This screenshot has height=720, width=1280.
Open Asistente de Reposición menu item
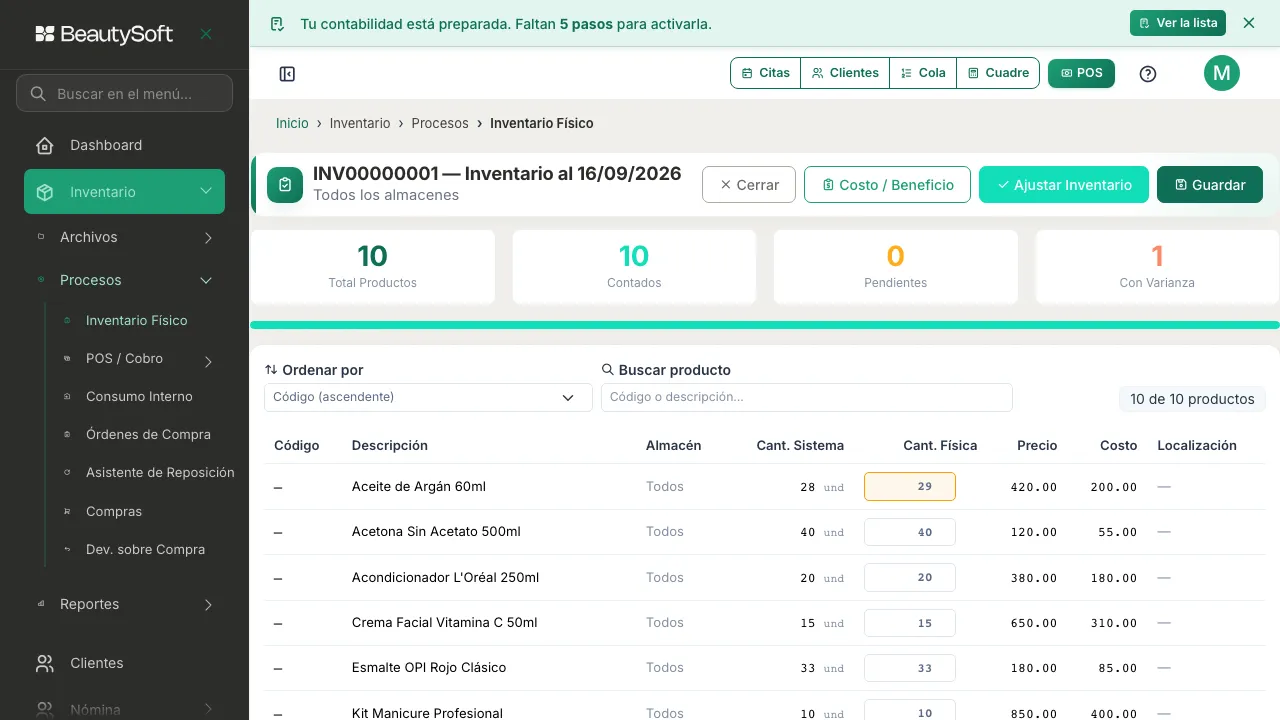tap(160, 473)
